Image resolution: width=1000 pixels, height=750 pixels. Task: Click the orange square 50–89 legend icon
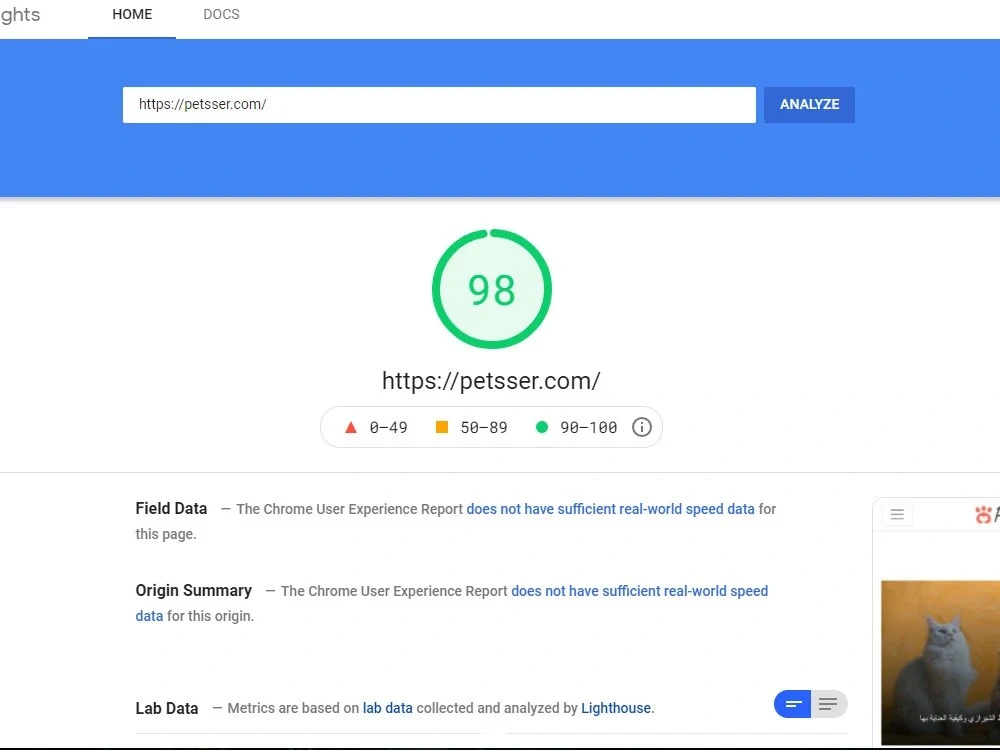[x=441, y=427]
